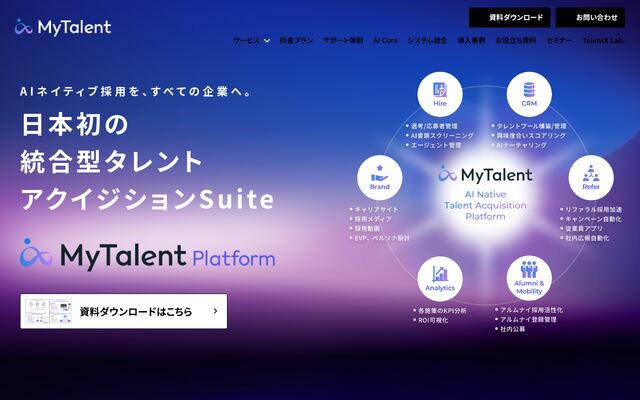Click the エージェント管理 bullet
Viewport: 640px width, 400px height.
pos(436,145)
